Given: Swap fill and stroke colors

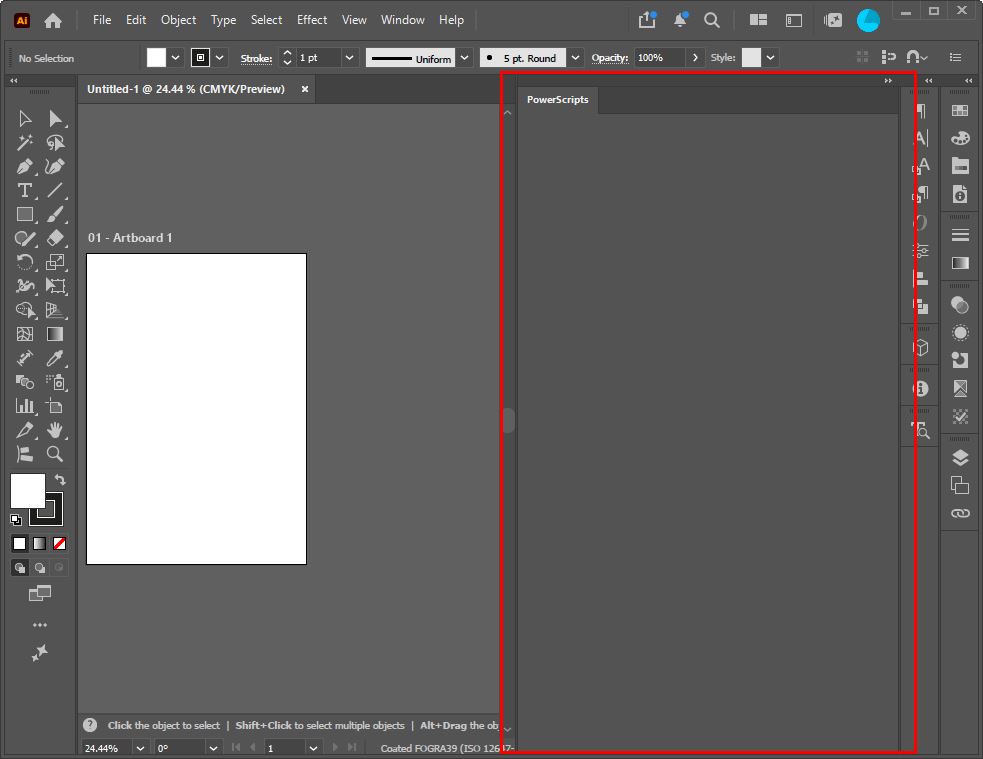Looking at the screenshot, I should (x=60, y=479).
